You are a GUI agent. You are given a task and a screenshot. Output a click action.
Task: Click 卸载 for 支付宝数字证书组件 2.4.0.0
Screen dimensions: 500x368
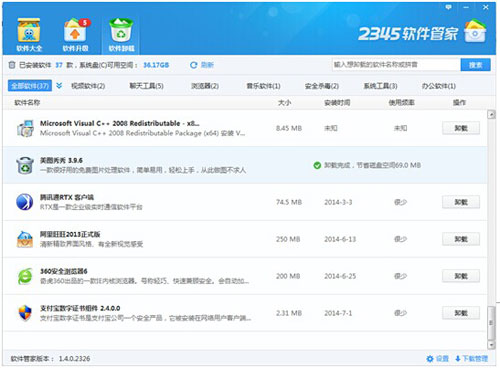[461, 313]
